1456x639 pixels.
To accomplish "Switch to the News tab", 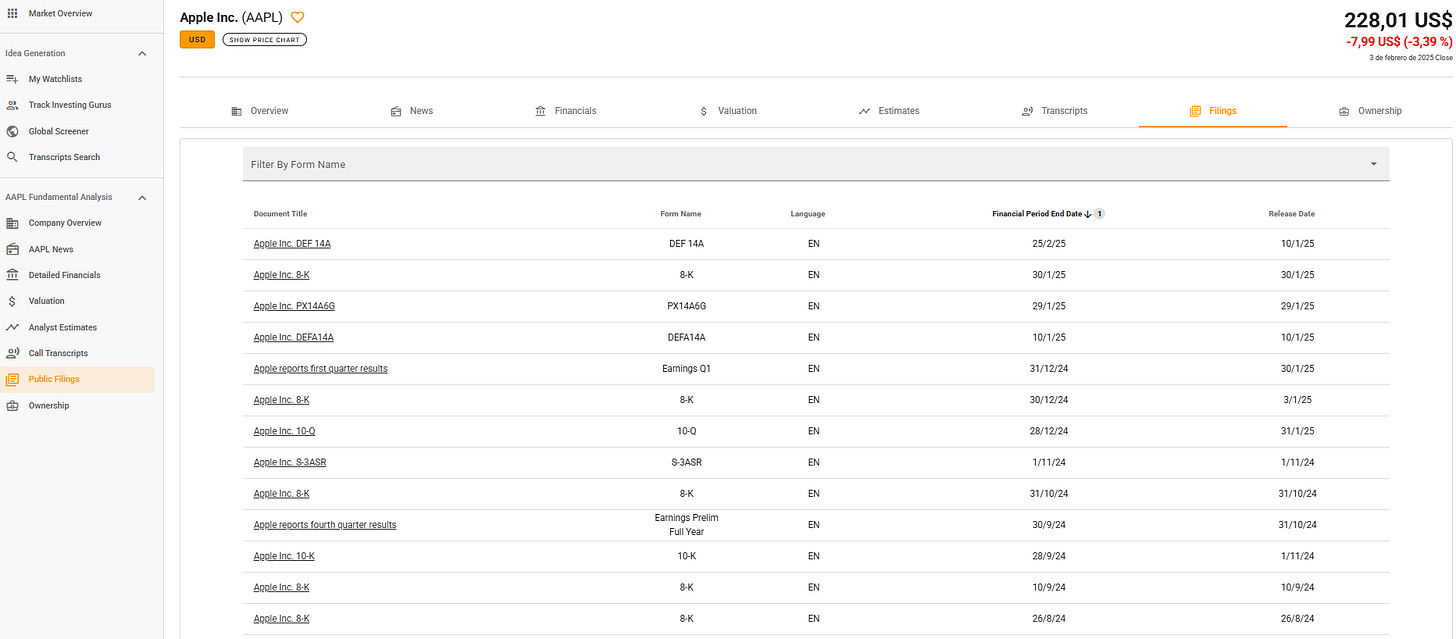I will [x=411, y=111].
